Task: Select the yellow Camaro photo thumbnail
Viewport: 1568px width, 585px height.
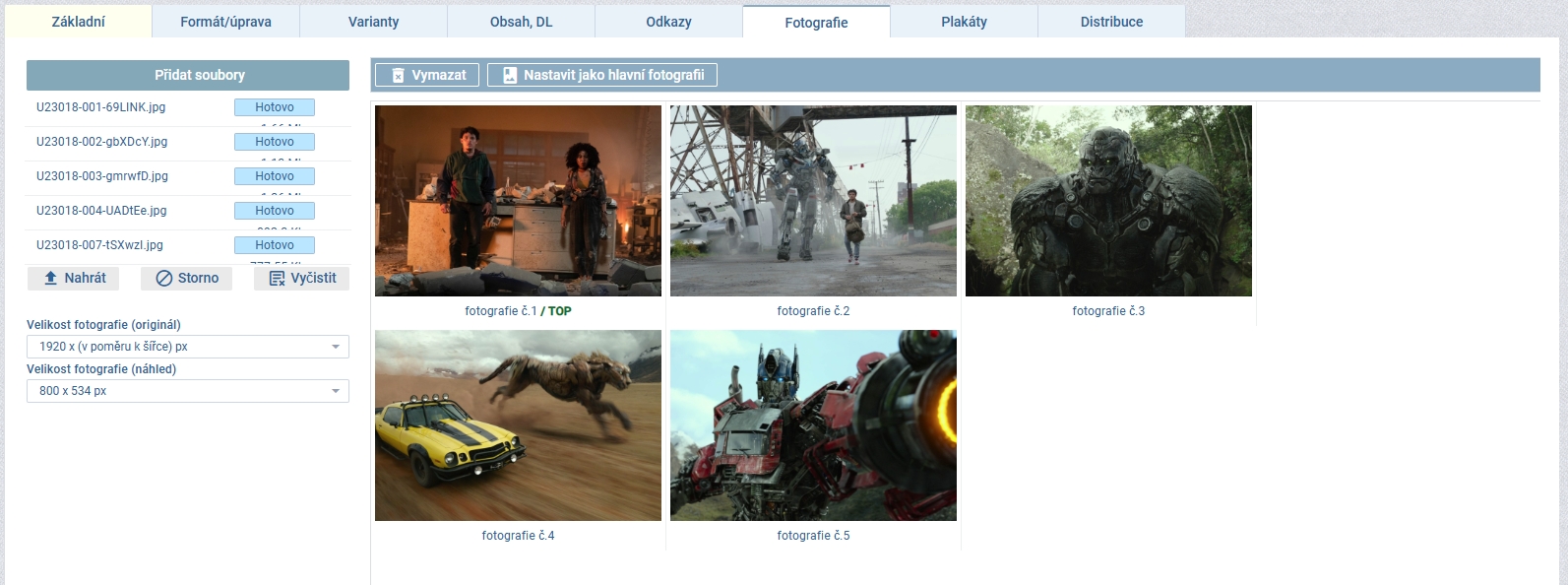Action: pos(518,425)
